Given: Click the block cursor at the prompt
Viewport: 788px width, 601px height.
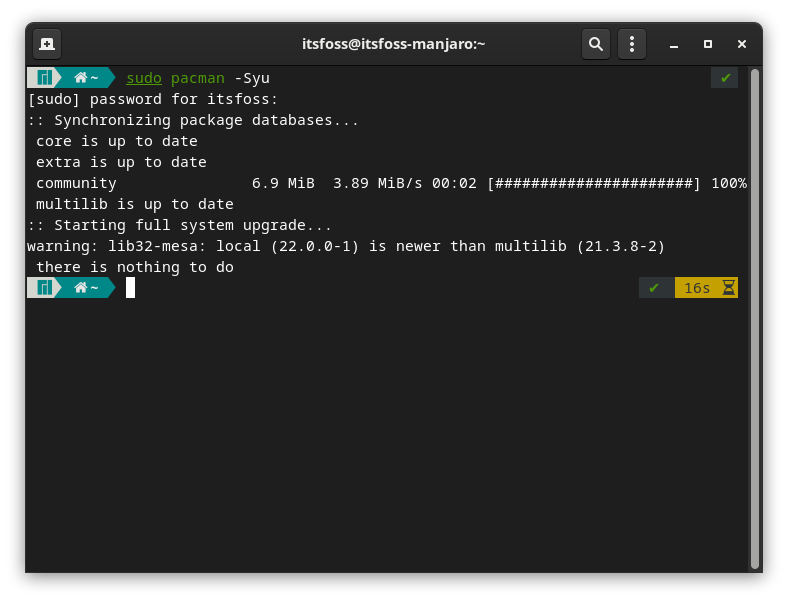Looking at the screenshot, I should coord(130,288).
